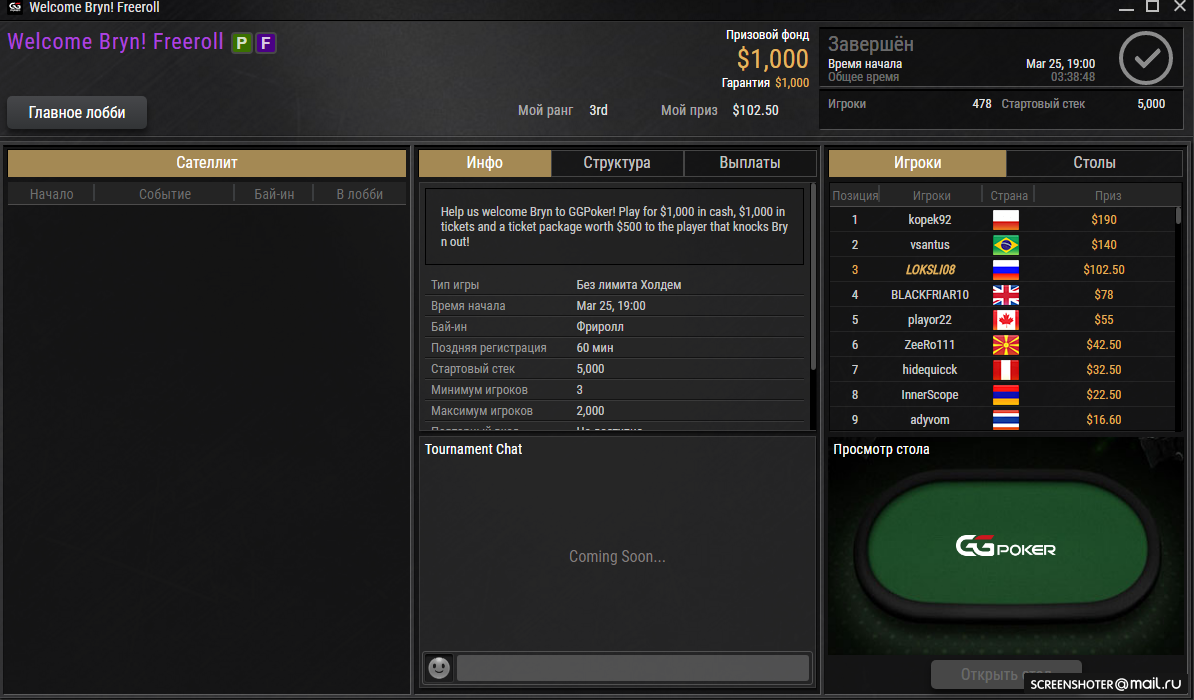Click the GG app icon in title bar
Viewport: 1194px width, 700px height.
click(x=14, y=8)
